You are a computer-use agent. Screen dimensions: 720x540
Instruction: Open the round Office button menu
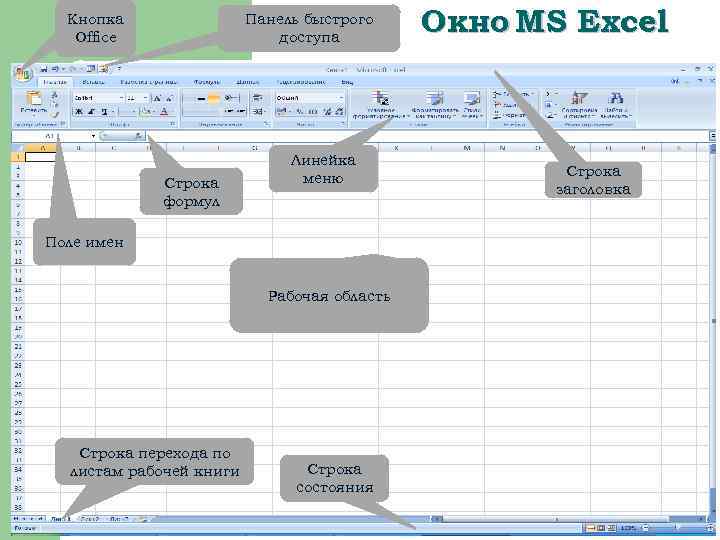click(x=22, y=73)
